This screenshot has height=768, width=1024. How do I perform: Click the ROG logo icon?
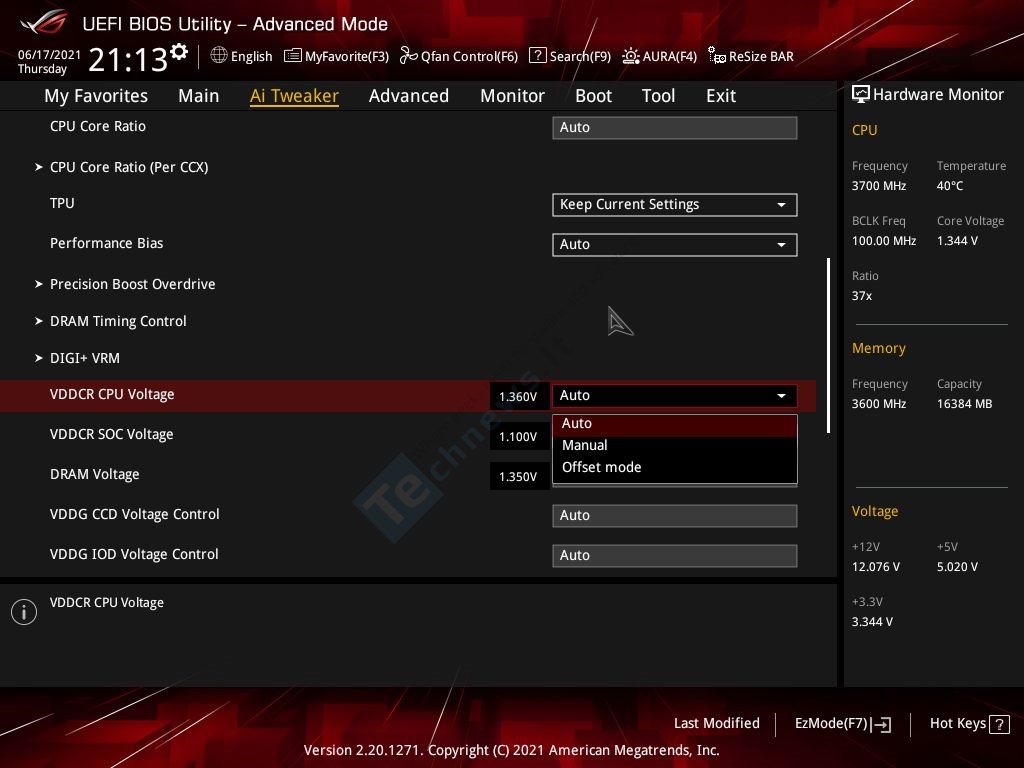pyautogui.click(x=44, y=22)
